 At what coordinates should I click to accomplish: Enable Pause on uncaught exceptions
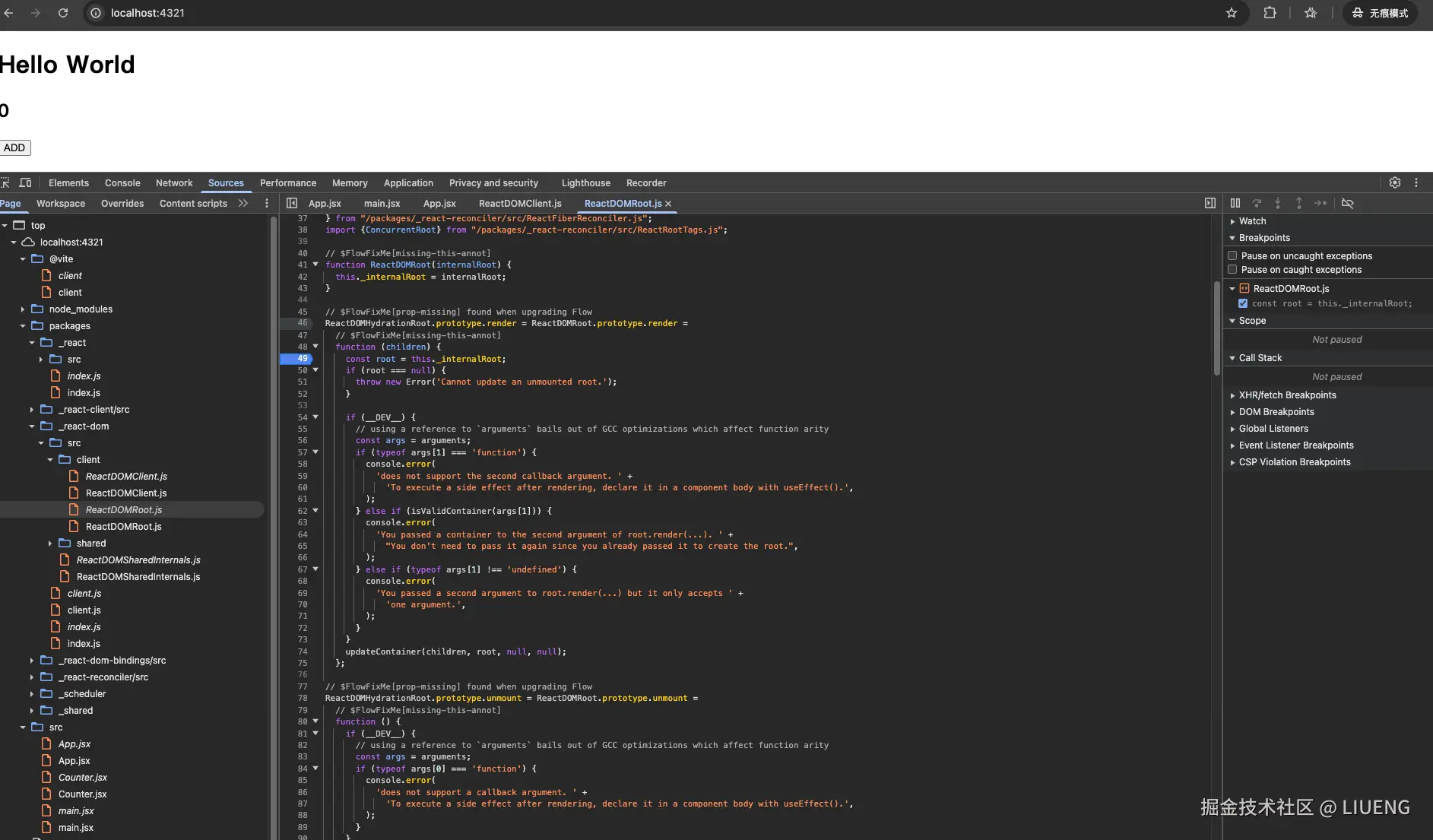click(x=1232, y=255)
